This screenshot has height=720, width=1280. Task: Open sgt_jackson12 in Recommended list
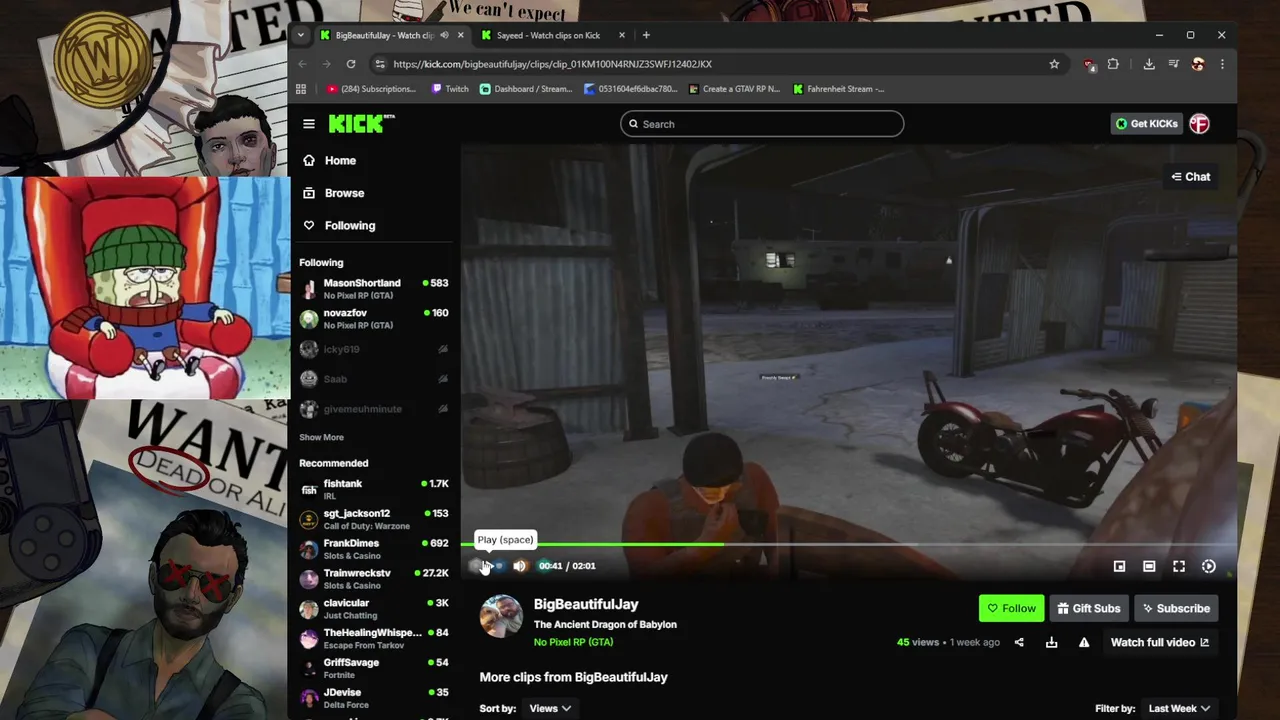pyautogui.click(x=374, y=519)
